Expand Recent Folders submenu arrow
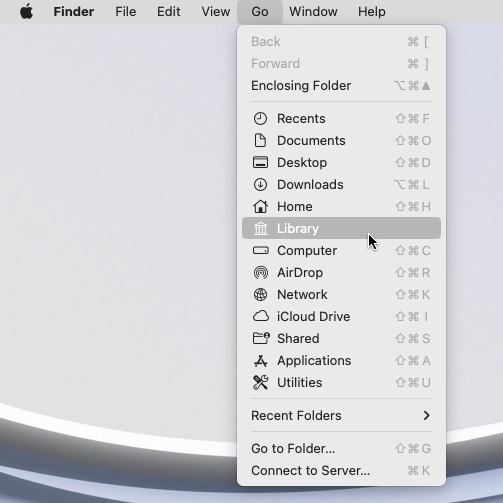 point(426,416)
